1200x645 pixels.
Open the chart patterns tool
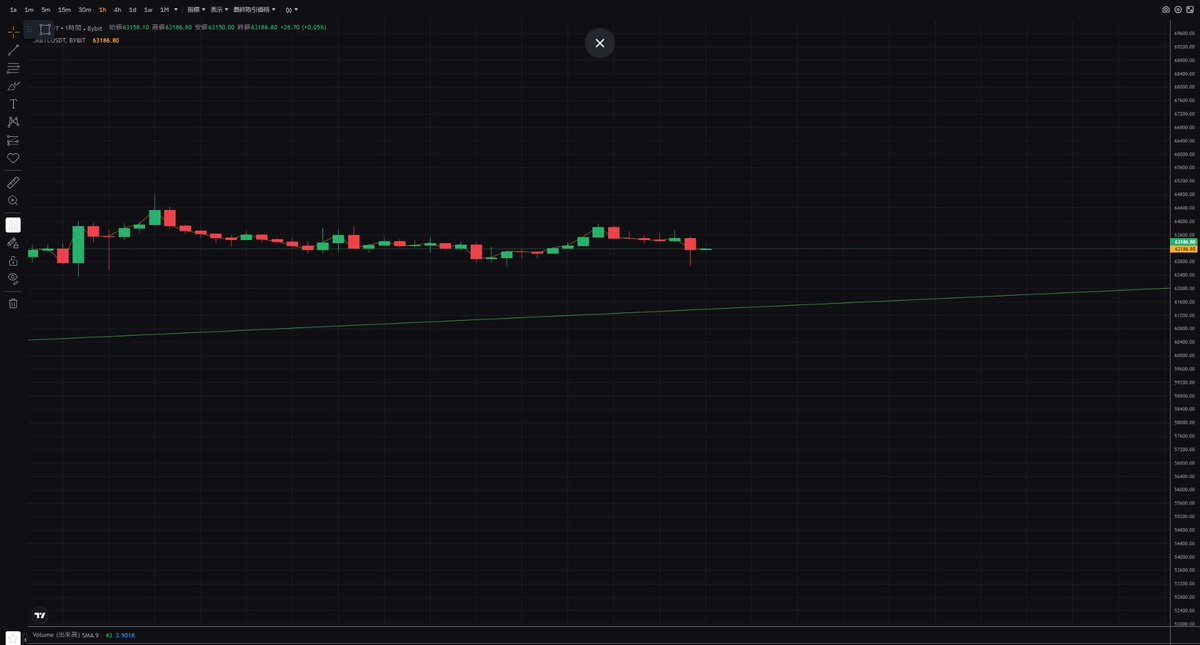[13, 122]
